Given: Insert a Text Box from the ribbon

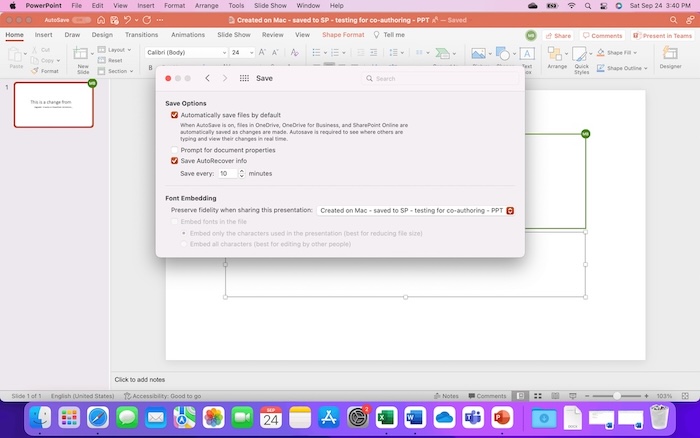Looking at the screenshot, I should pos(527,54).
